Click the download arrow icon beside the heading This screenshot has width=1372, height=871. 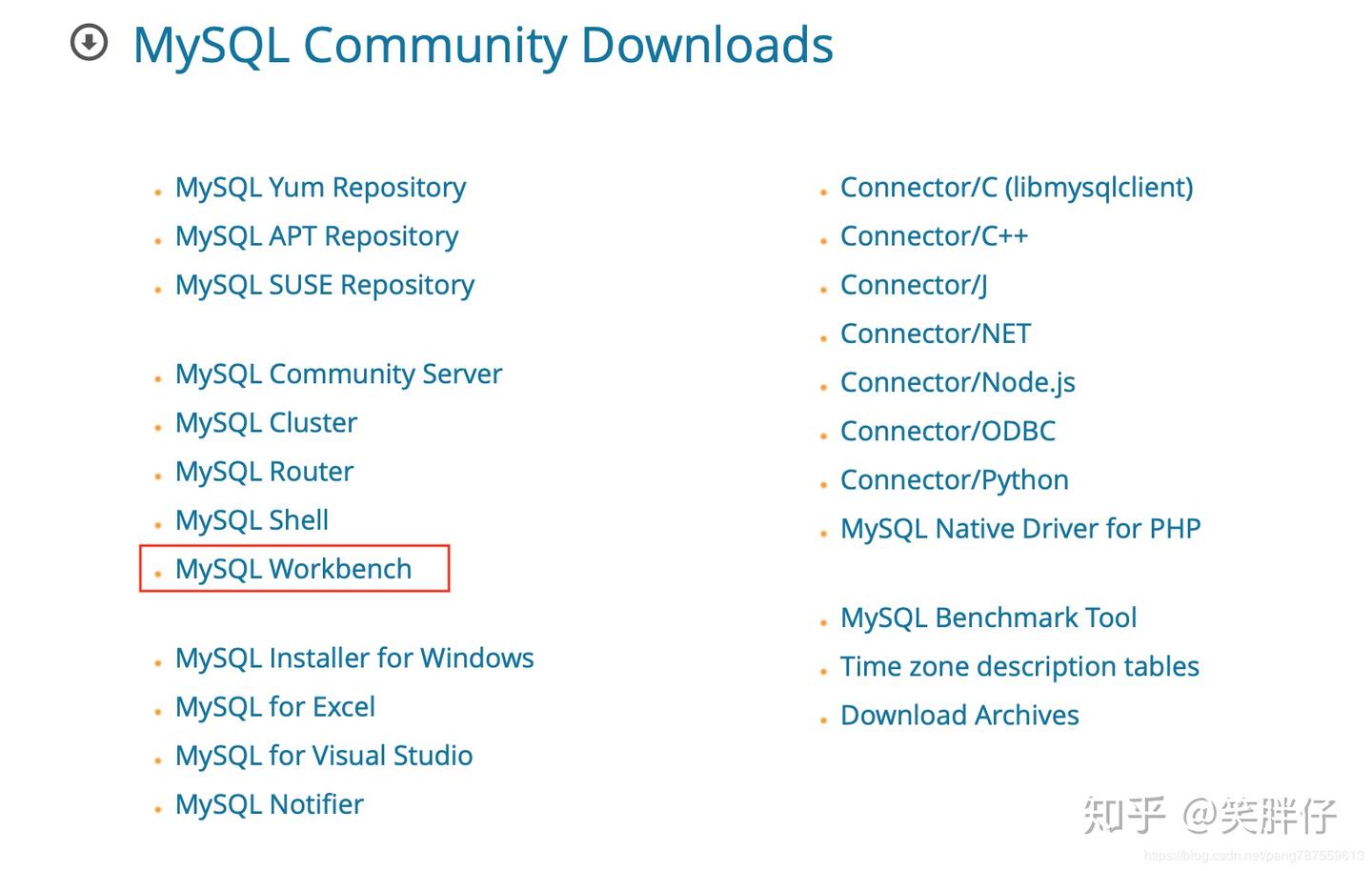point(88,43)
